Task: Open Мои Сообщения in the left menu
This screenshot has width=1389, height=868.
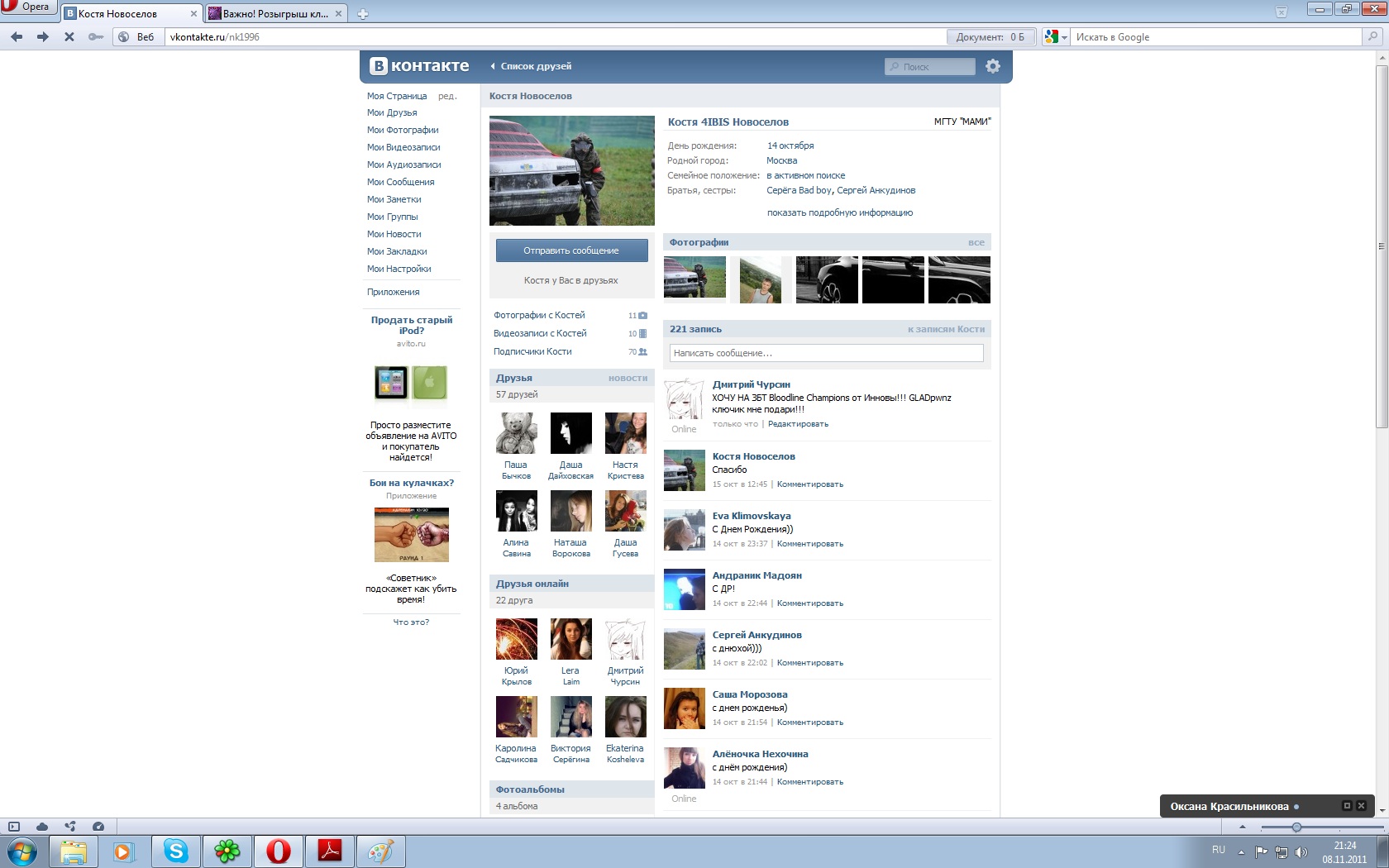Action: pyautogui.click(x=400, y=182)
